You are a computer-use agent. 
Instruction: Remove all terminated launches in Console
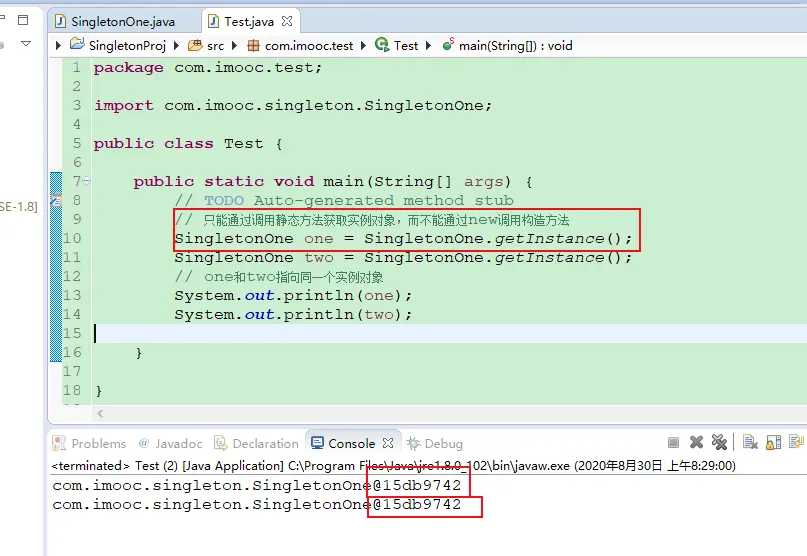coord(718,443)
